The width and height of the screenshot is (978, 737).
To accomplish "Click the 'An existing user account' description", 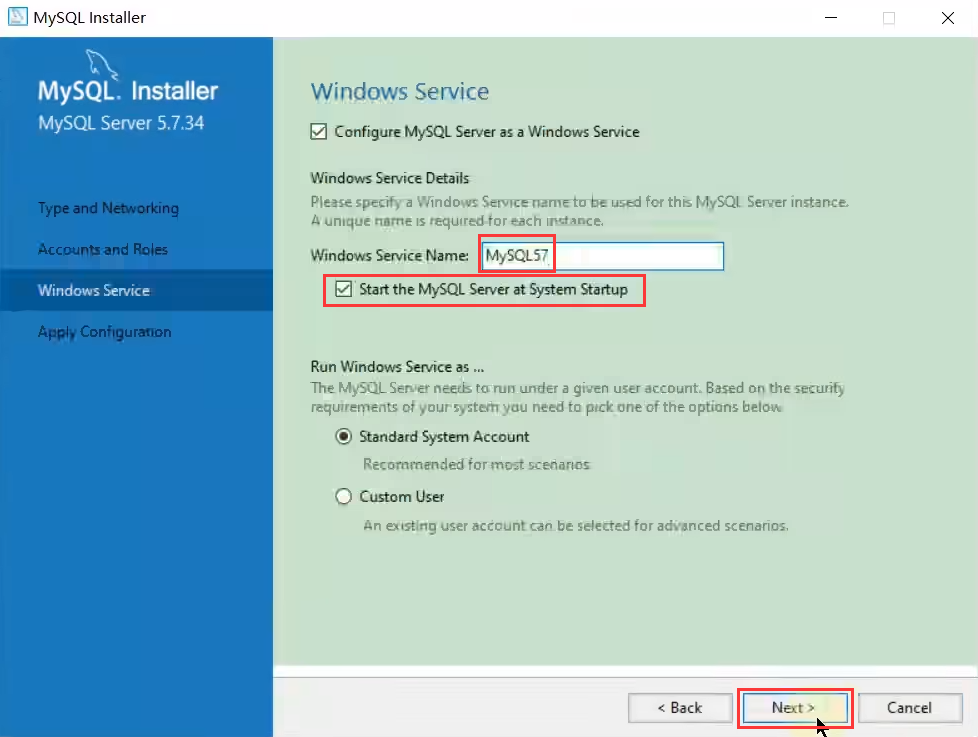I will [x=576, y=526].
